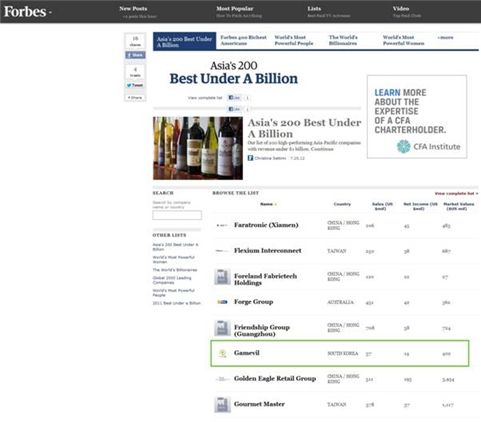Click View complete list link above table
Screen dimensions: 481x422
(456, 193)
